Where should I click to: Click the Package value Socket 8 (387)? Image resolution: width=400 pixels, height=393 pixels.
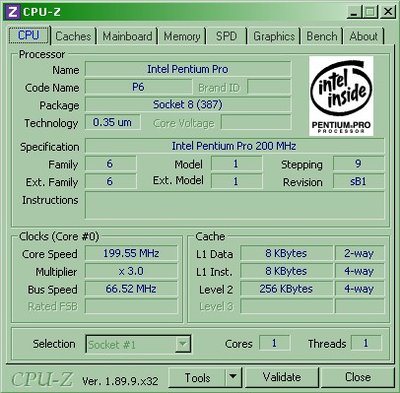coord(188,105)
